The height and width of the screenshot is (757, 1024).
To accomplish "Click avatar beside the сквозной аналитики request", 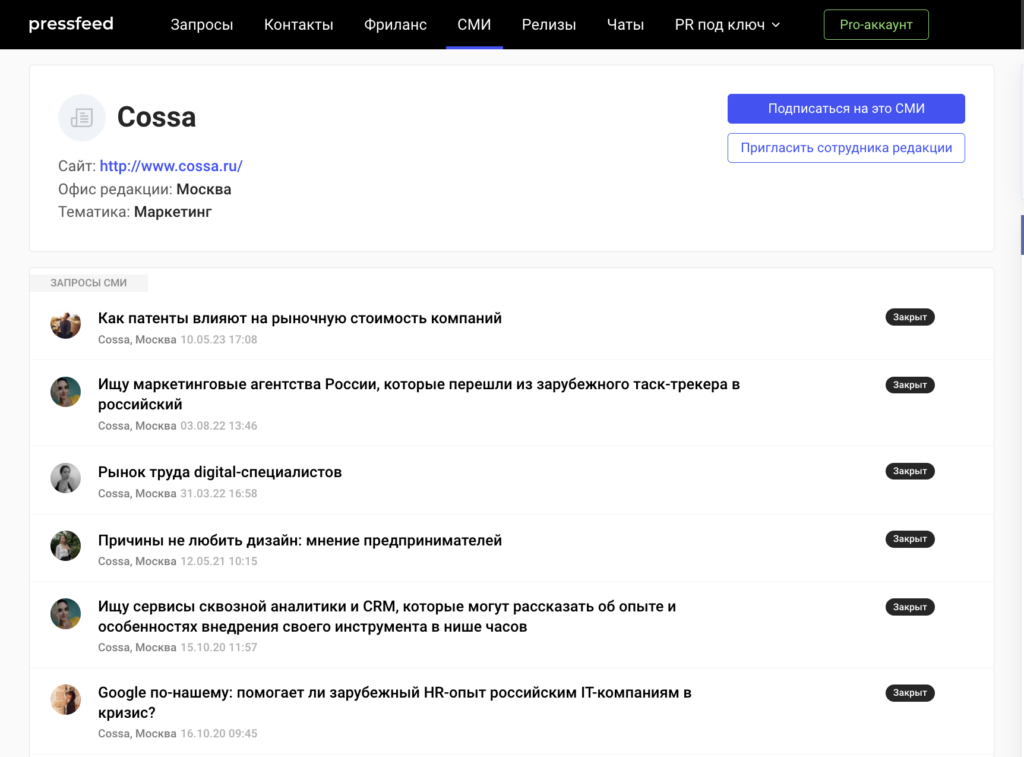I will pos(65,613).
